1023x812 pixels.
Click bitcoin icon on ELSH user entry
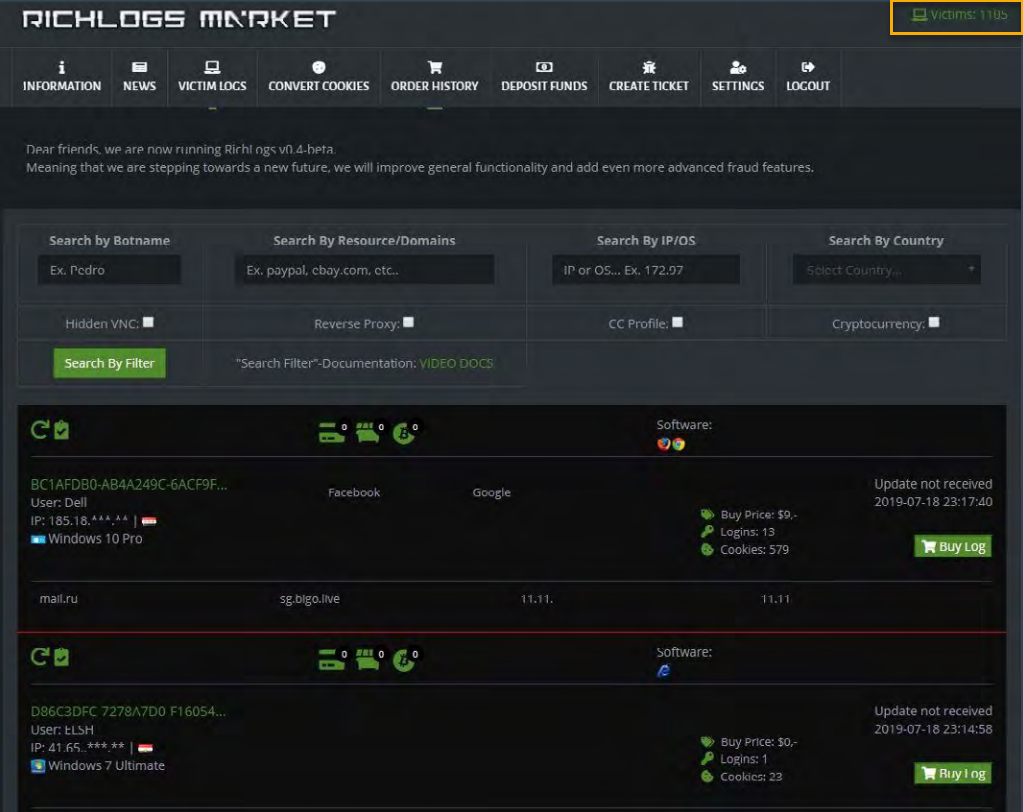point(404,661)
